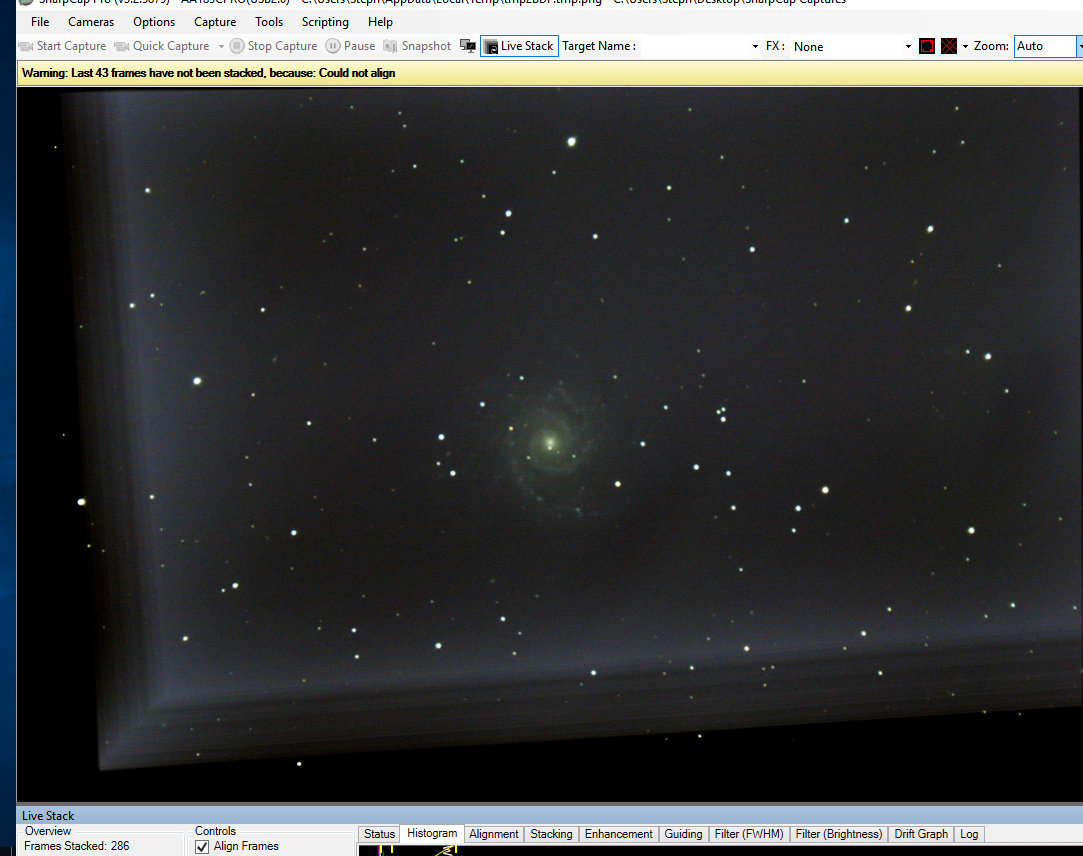Image resolution: width=1083 pixels, height=856 pixels.
Task: Open the File menu
Action: 40,22
